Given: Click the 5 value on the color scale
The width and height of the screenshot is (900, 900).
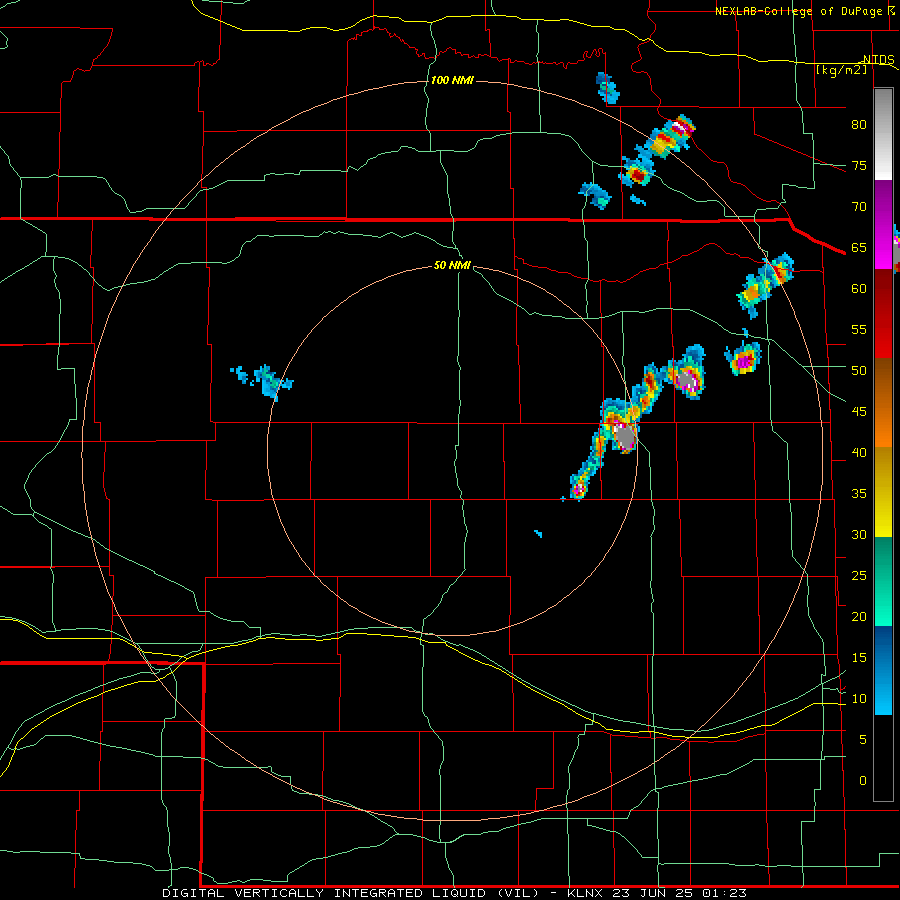Looking at the screenshot, I should [x=863, y=740].
